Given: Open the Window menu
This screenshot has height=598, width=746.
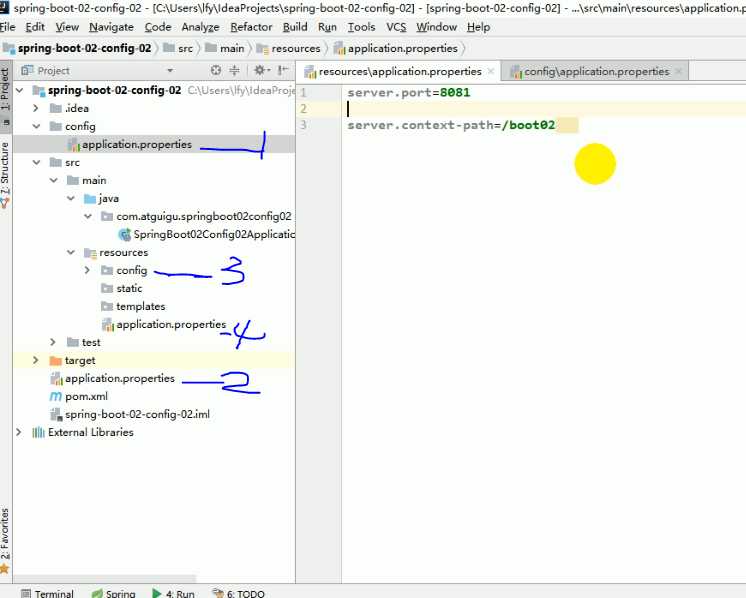Looking at the screenshot, I should [436, 27].
